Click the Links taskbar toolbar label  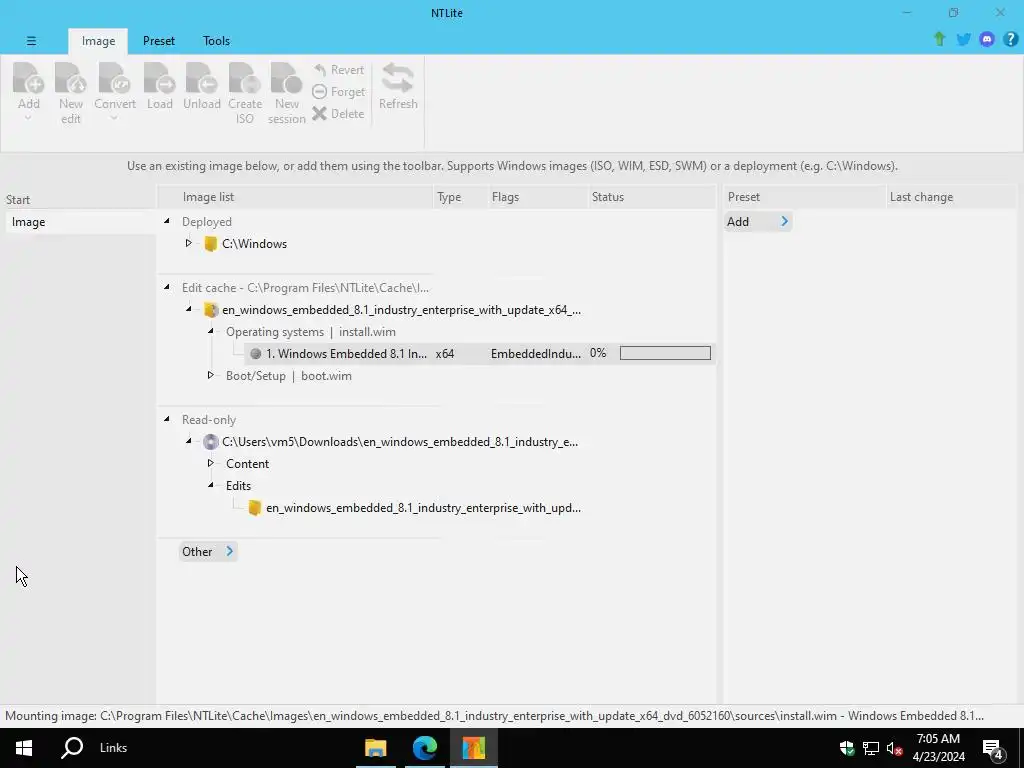pyautogui.click(x=114, y=748)
